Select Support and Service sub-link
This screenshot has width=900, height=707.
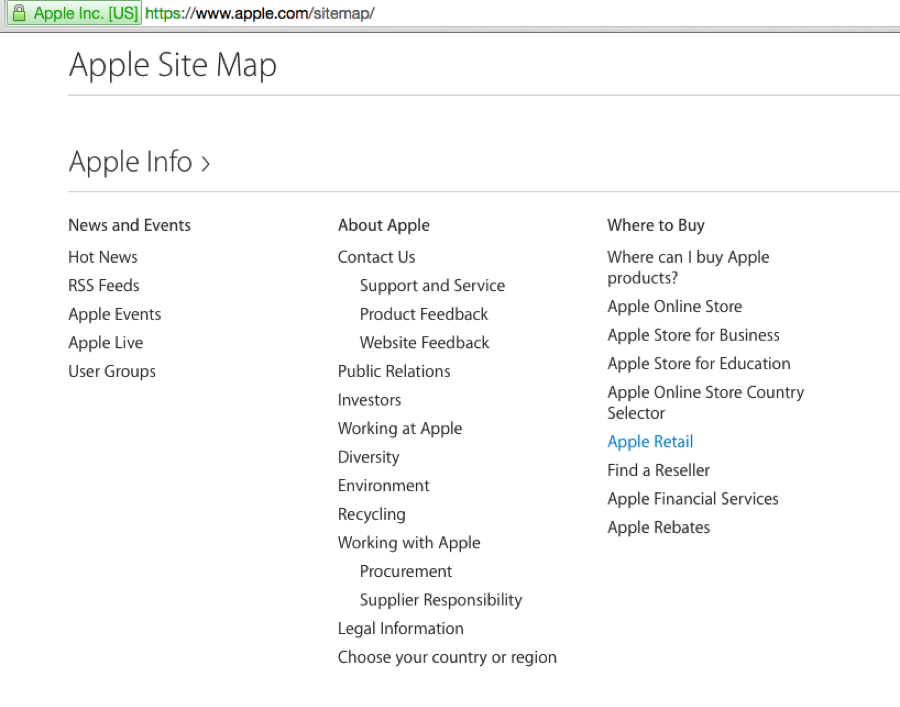click(x=432, y=286)
